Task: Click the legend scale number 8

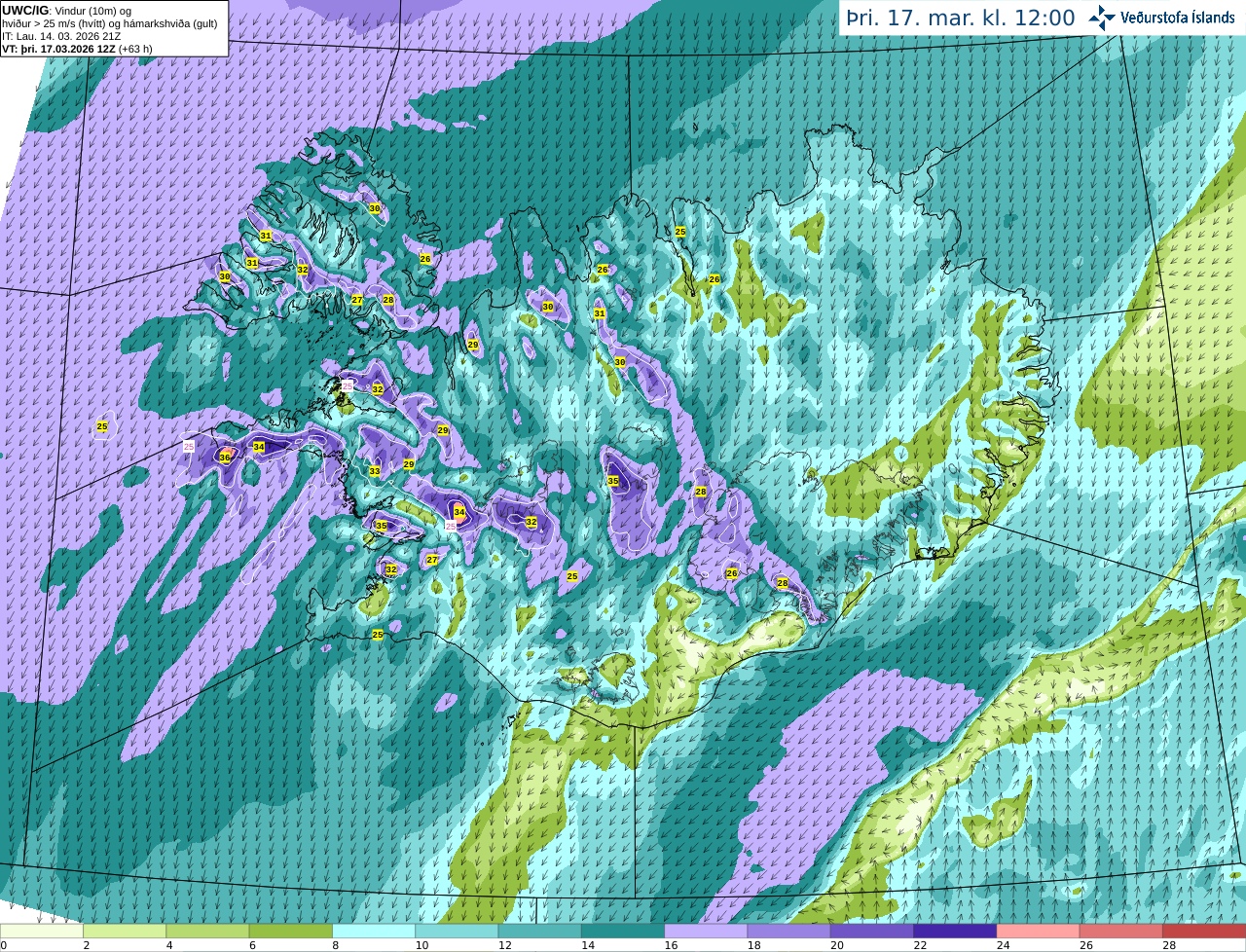Action: coord(336,945)
